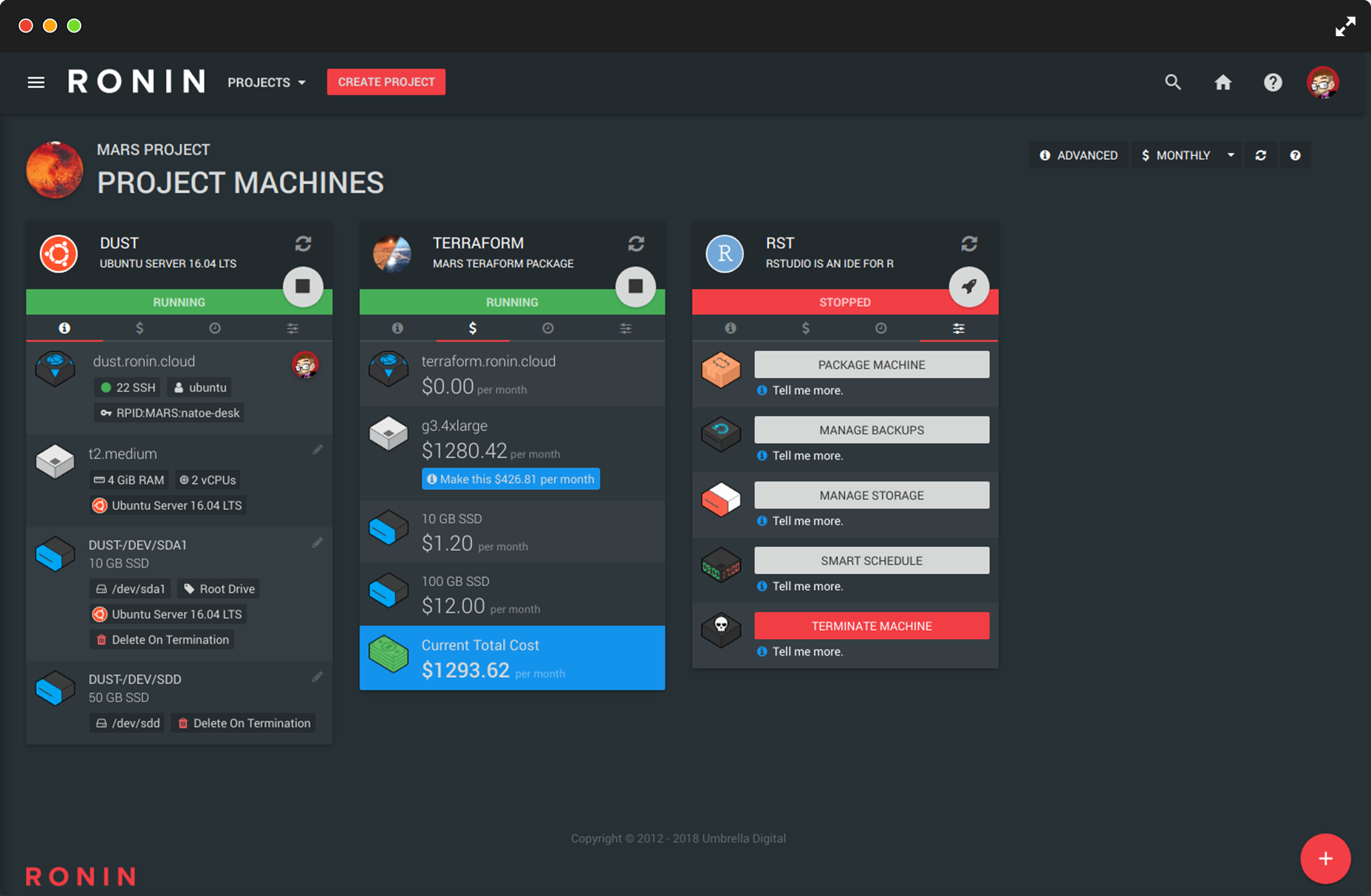Click the Mars project thumbnail image

pyautogui.click(x=55, y=170)
